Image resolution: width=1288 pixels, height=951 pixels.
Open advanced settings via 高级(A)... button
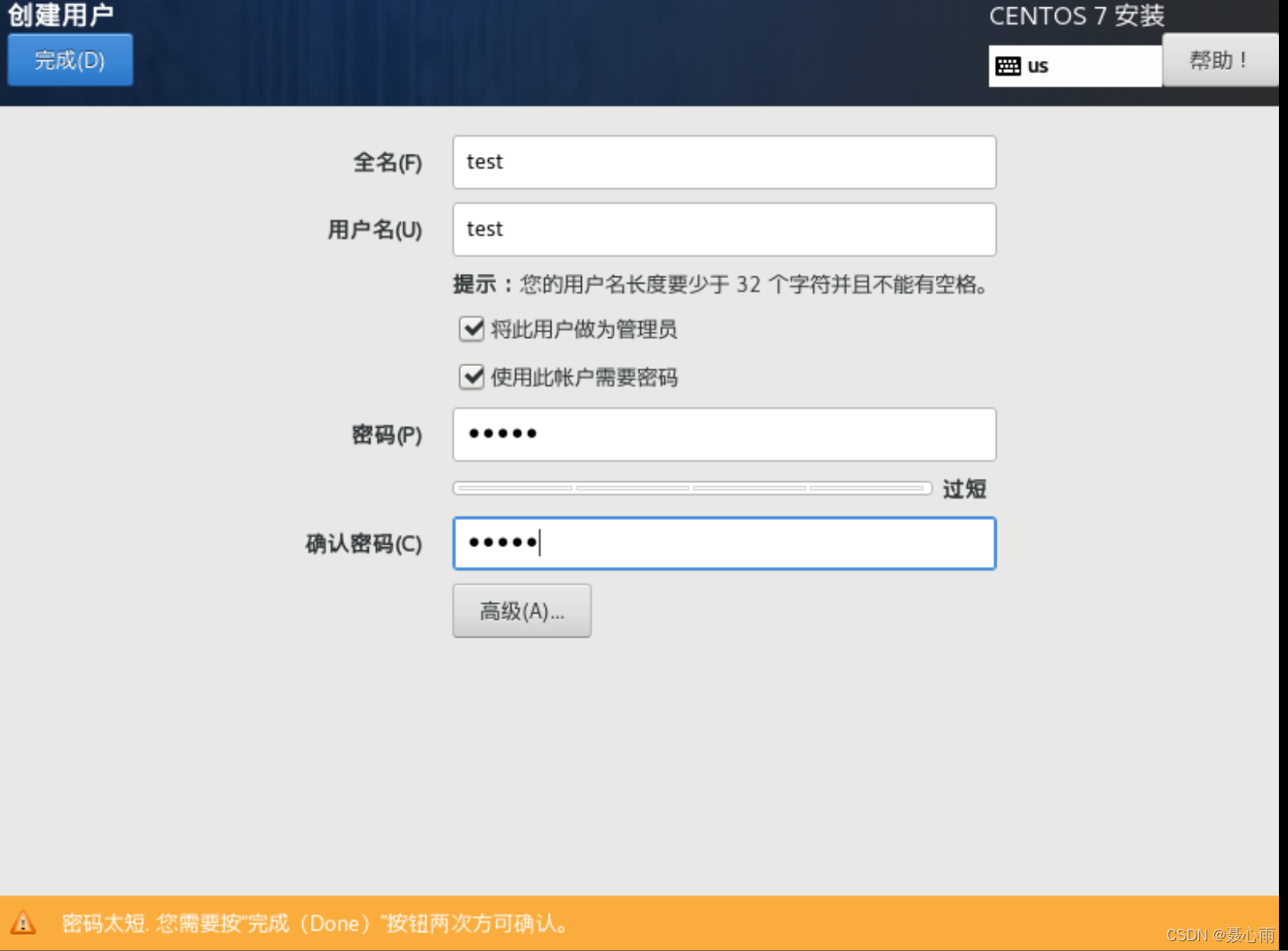522,610
